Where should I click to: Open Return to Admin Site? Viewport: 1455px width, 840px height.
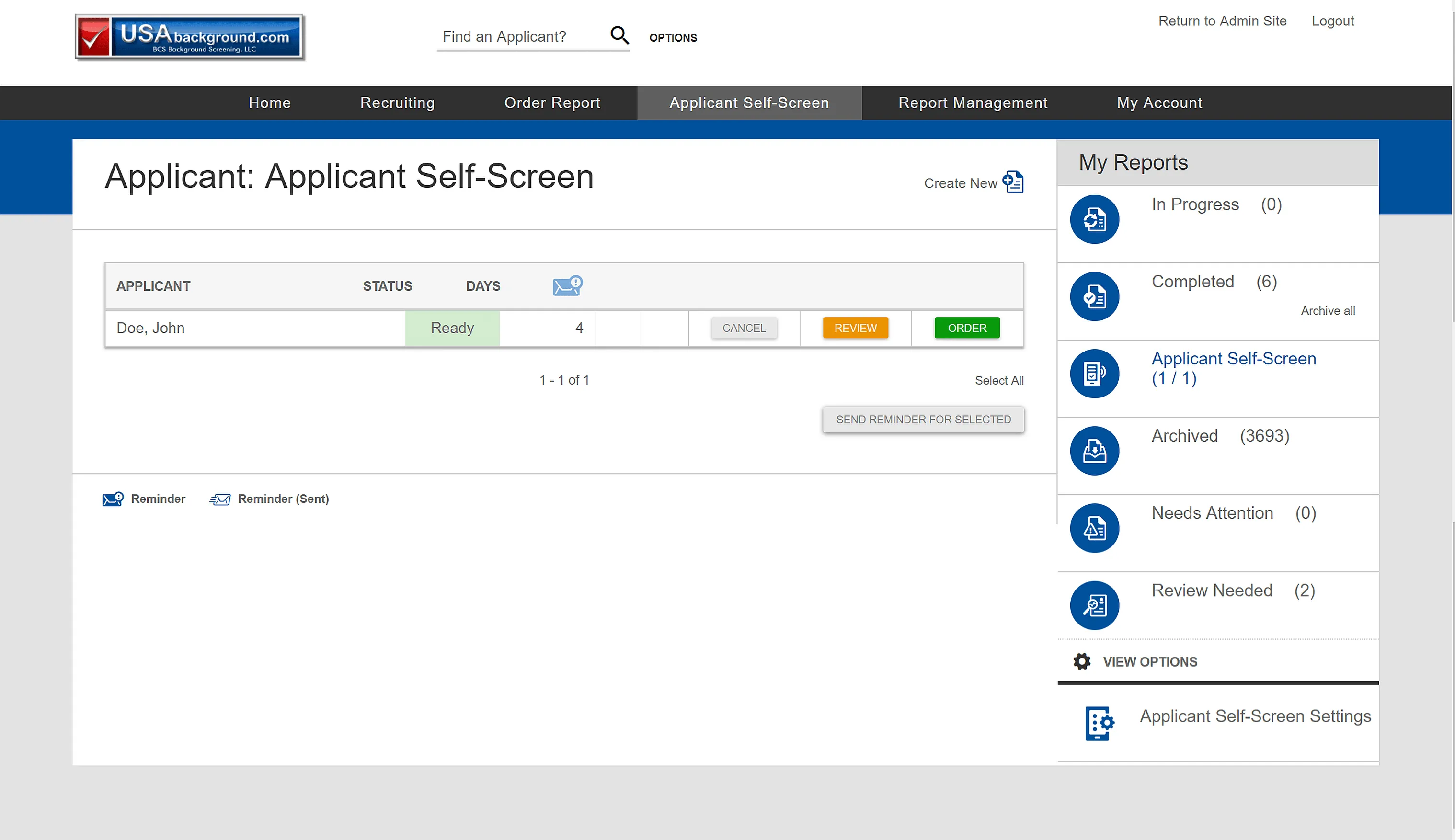tap(1223, 21)
